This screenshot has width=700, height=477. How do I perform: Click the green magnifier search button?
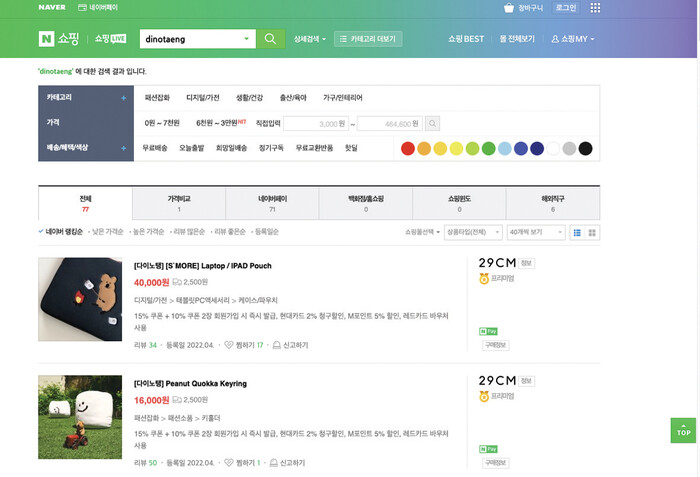(271, 39)
